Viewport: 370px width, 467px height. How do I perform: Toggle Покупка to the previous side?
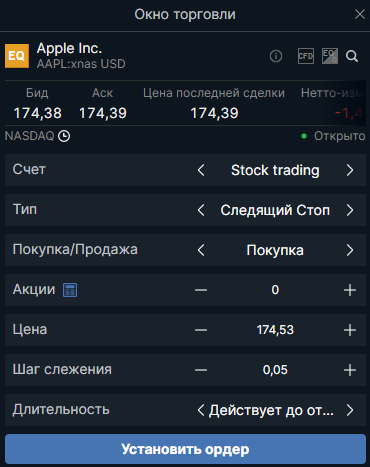pyautogui.click(x=201, y=250)
